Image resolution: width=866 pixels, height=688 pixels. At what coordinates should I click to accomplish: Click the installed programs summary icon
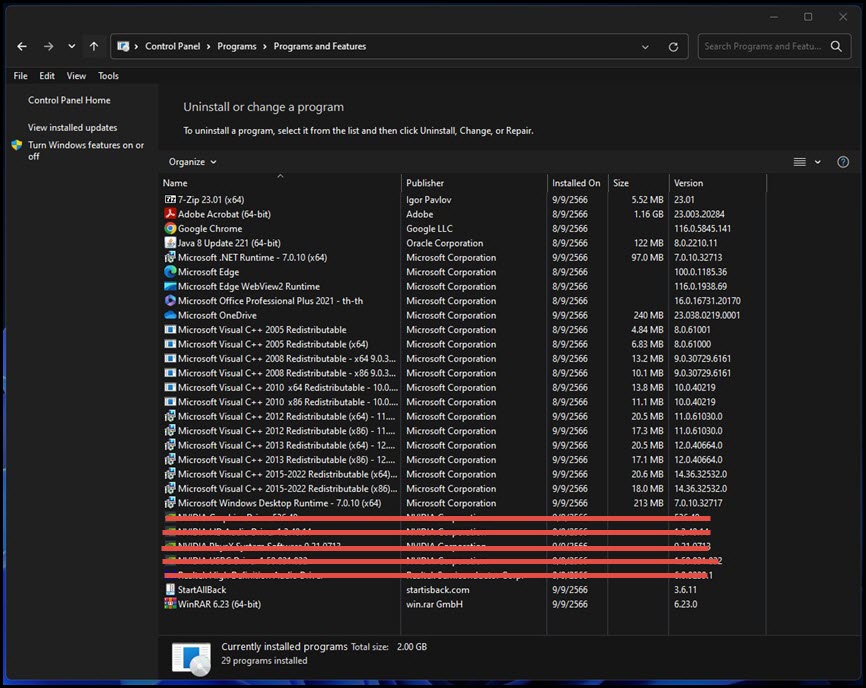pyautogui.click(x=191, y=658)
